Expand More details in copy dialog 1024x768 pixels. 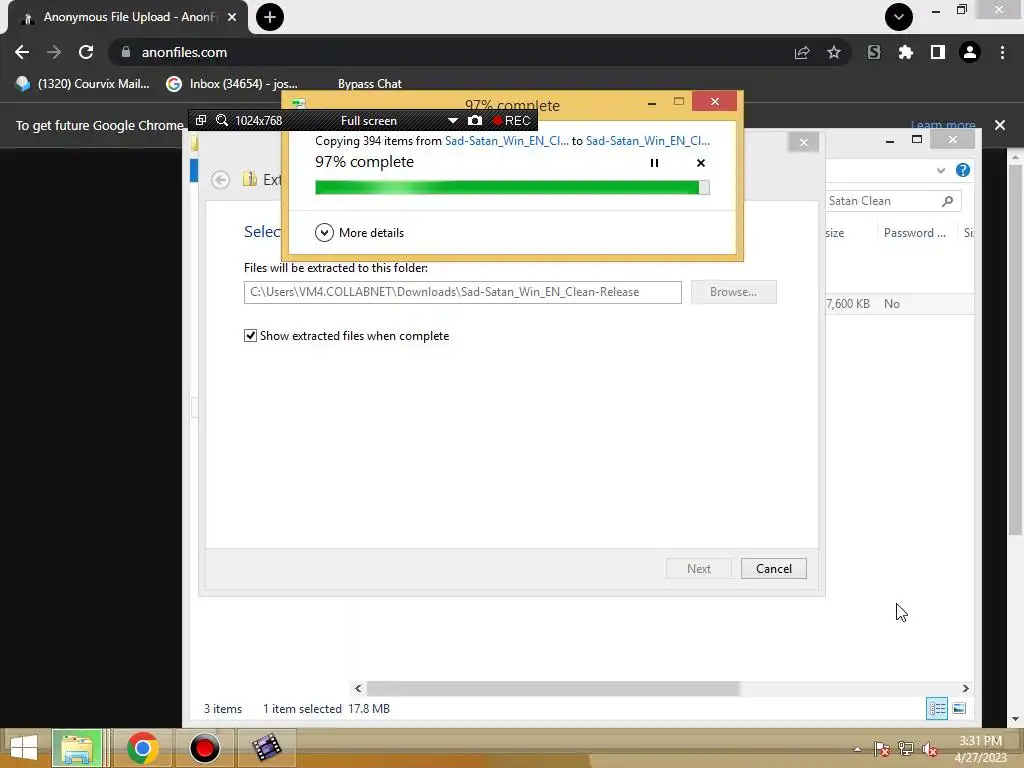[x=360, y=232]
